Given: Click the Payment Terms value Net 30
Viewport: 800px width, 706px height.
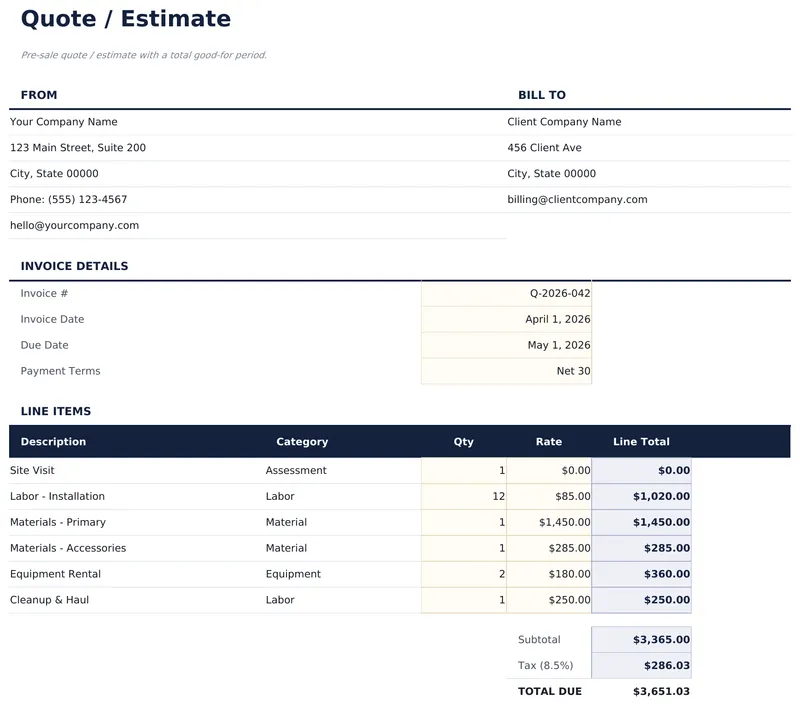Looking at the screenshot, I should point(506,372).
